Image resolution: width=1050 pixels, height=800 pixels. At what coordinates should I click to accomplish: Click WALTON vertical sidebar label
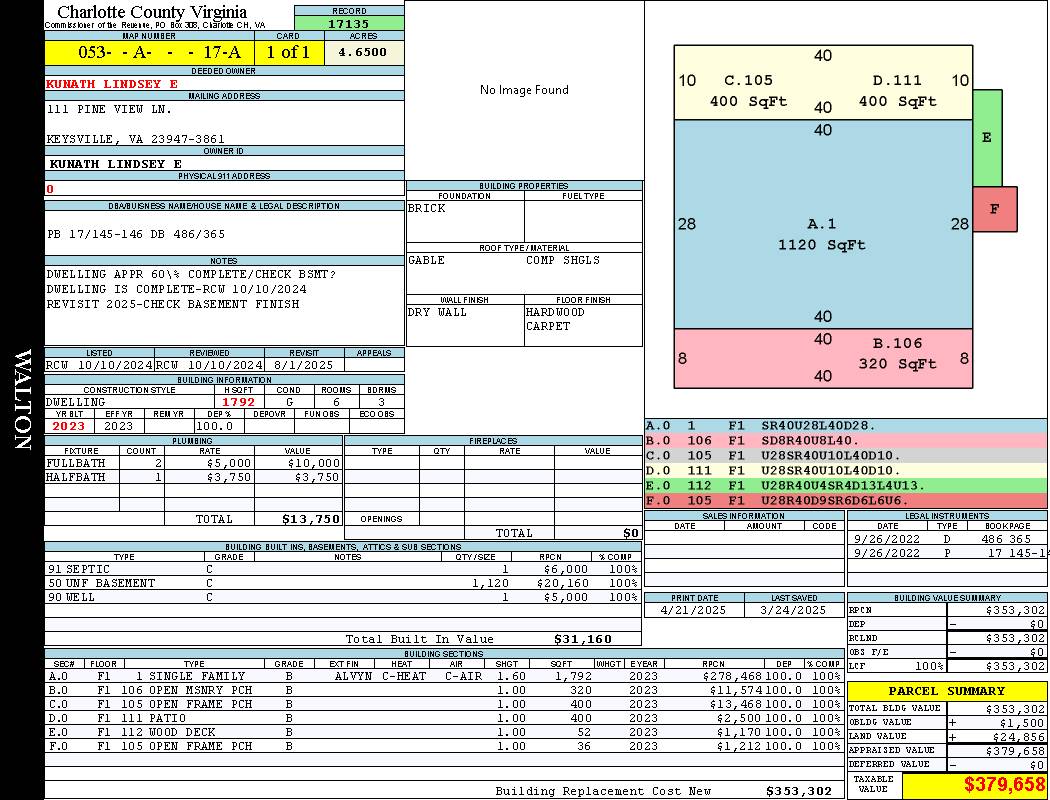(22, 399)
